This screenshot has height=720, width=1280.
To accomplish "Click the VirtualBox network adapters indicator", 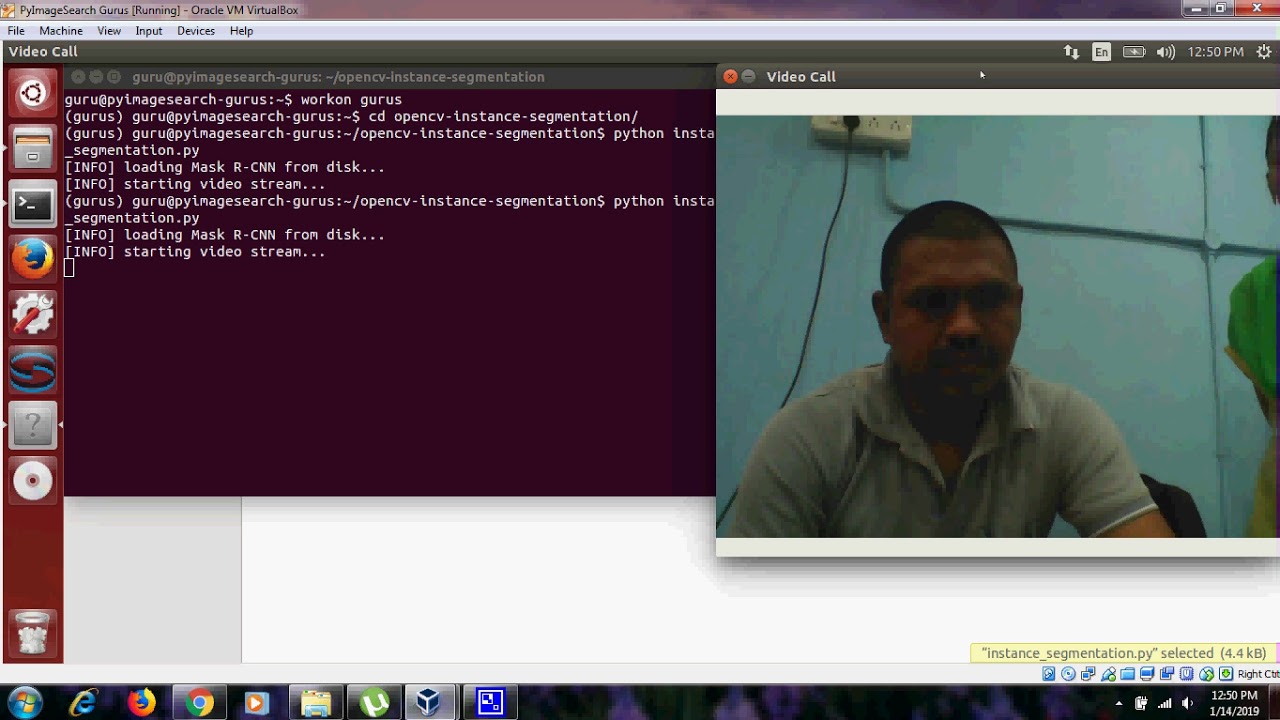I will point(1088,674).
